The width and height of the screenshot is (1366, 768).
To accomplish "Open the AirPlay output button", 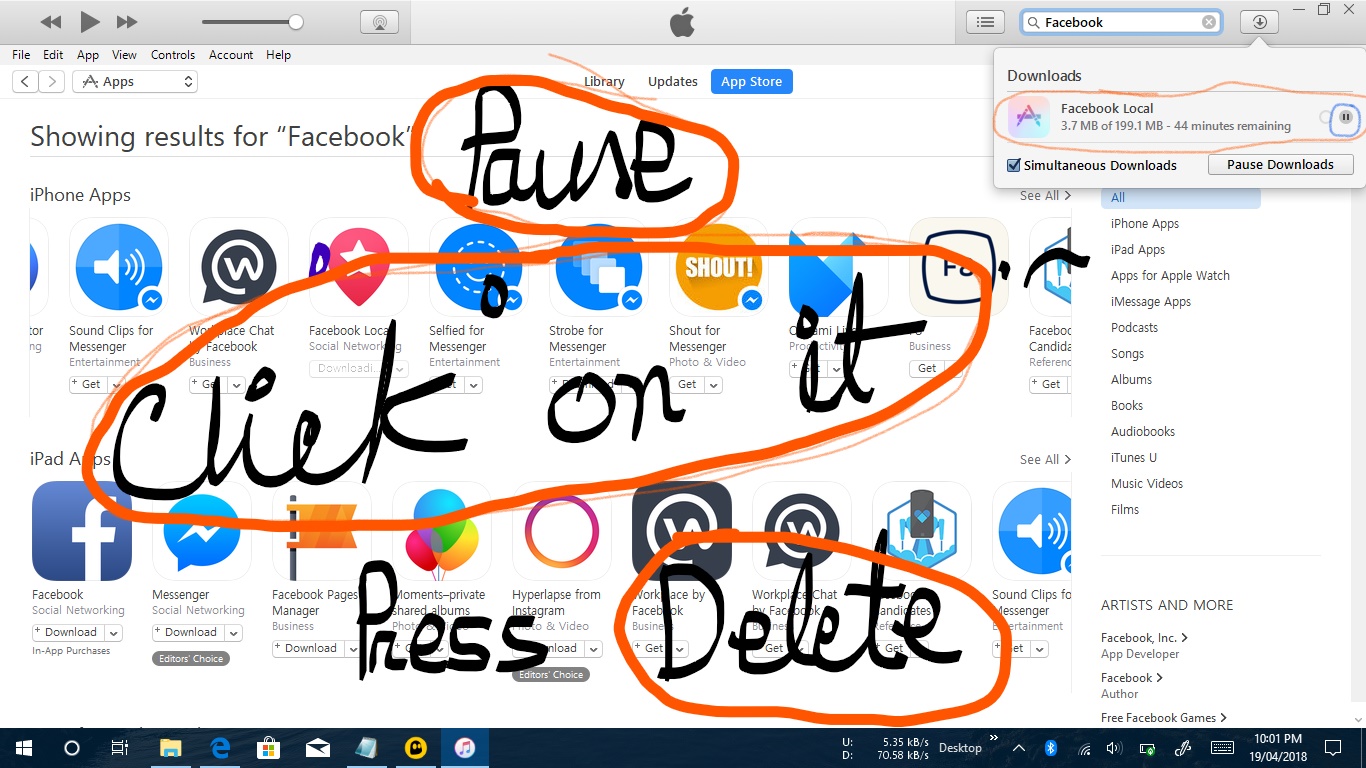I will [x=379, y=22].
